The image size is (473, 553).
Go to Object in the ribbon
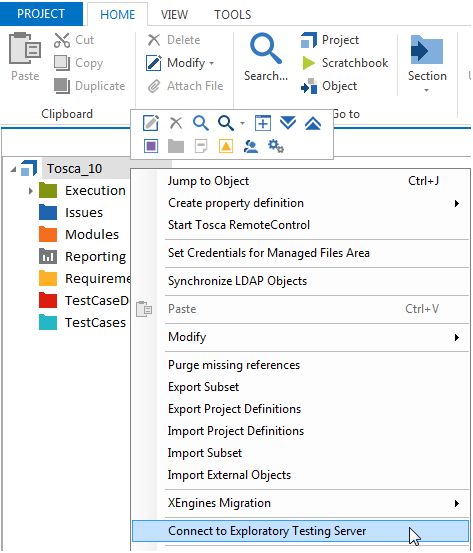pyautogui.click(x=329, y=86)
